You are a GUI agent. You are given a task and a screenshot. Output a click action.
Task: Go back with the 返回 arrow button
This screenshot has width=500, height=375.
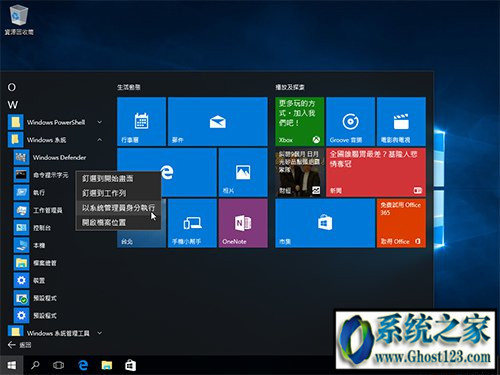[x=19, y=345]
